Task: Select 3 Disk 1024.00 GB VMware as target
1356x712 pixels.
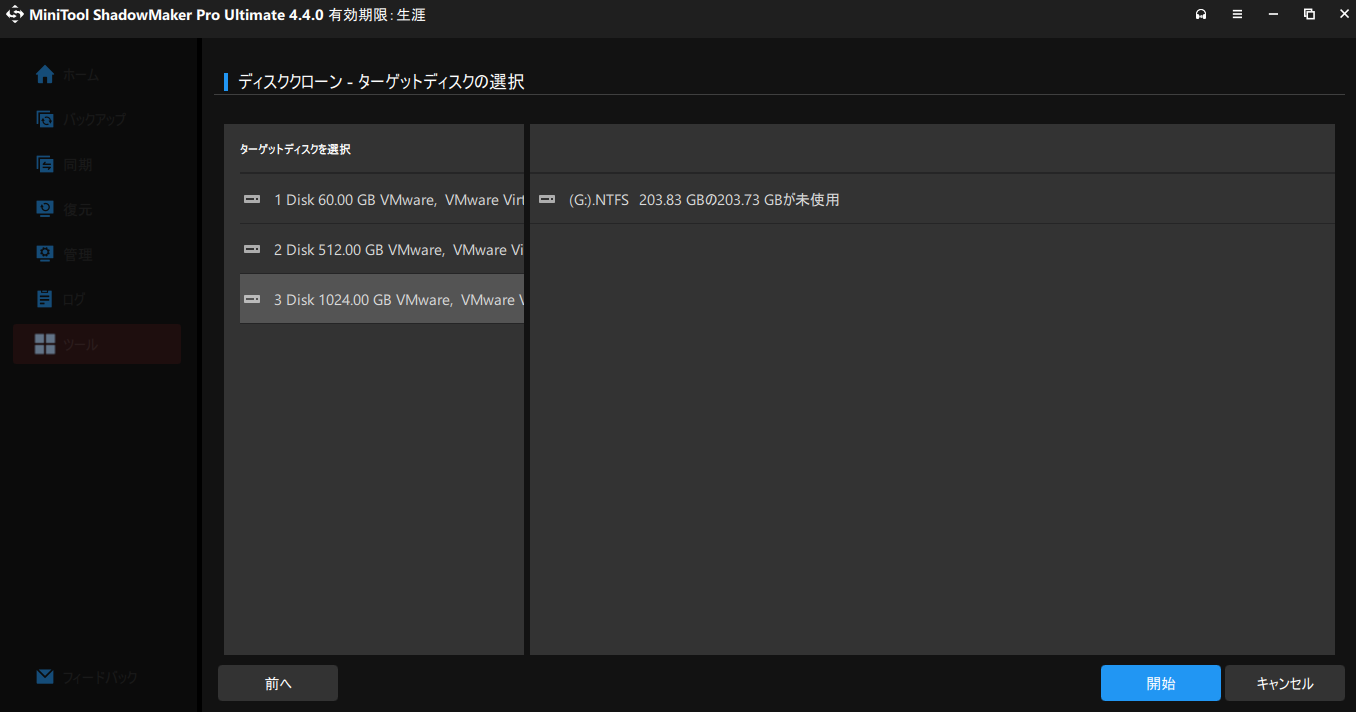Action: [382, 299]
